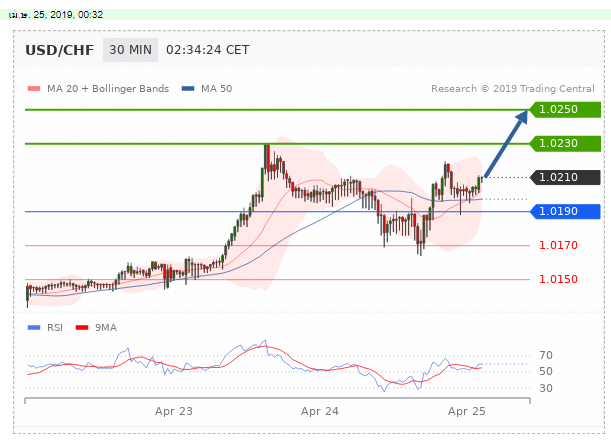The width and height of the screenshot is (611, 440).
Task: Click the MA 20 + Bollinger Bands legend swatch
Action: 34,88
